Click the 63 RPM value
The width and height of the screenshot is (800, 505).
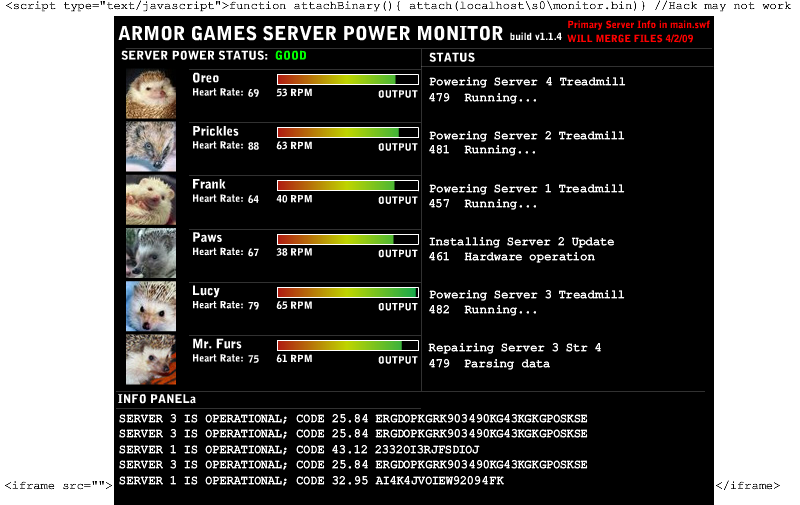click(x=294, y=146)
